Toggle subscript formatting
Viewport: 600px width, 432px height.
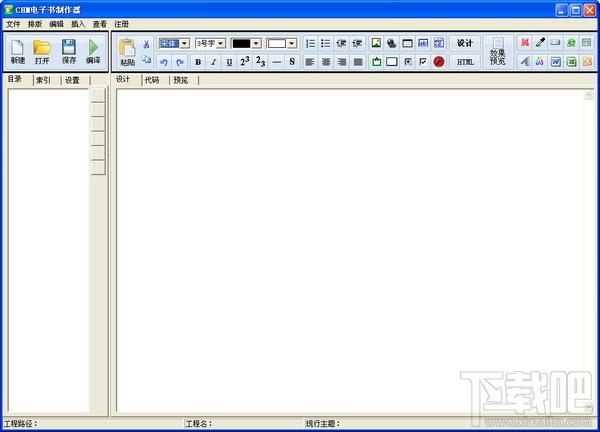click(x=261, y=62)
